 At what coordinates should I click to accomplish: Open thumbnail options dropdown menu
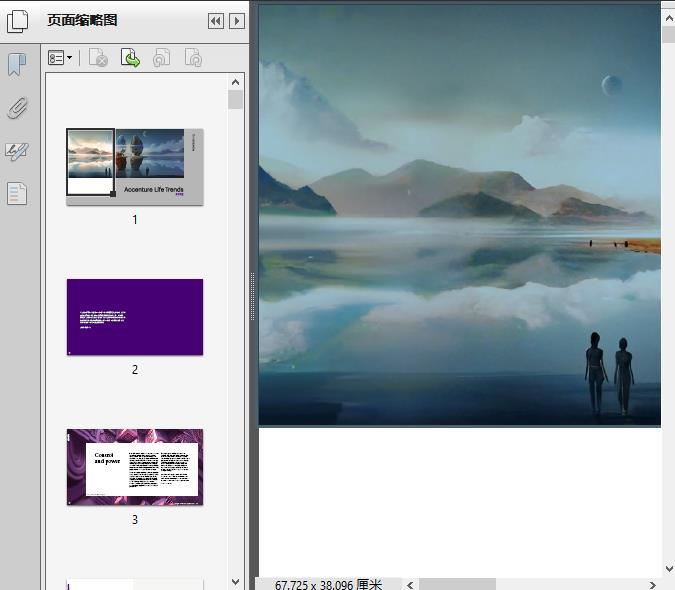60,58
